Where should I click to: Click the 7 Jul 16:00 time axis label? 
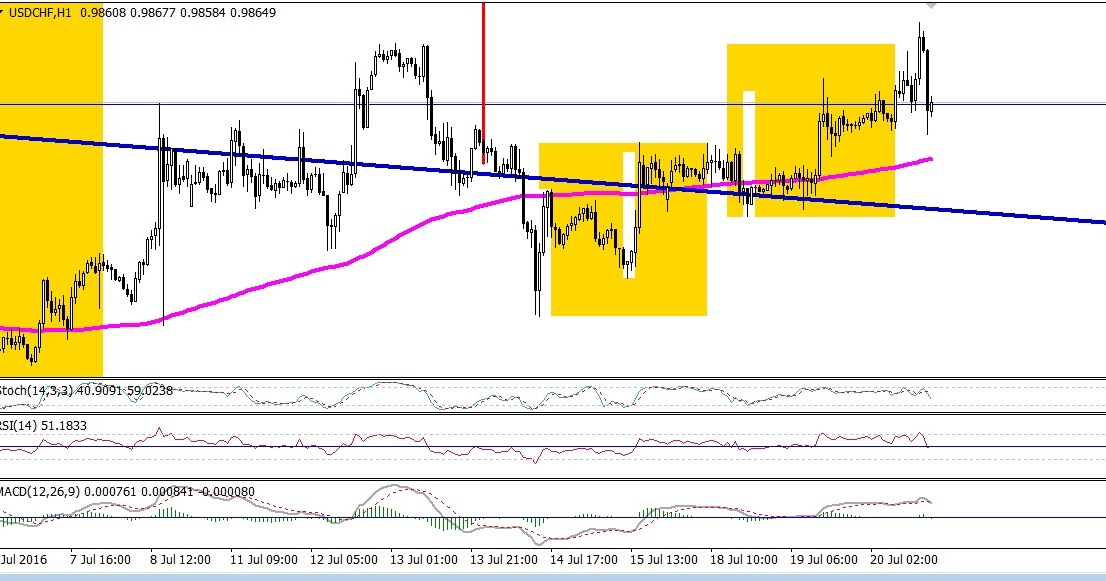100,559
